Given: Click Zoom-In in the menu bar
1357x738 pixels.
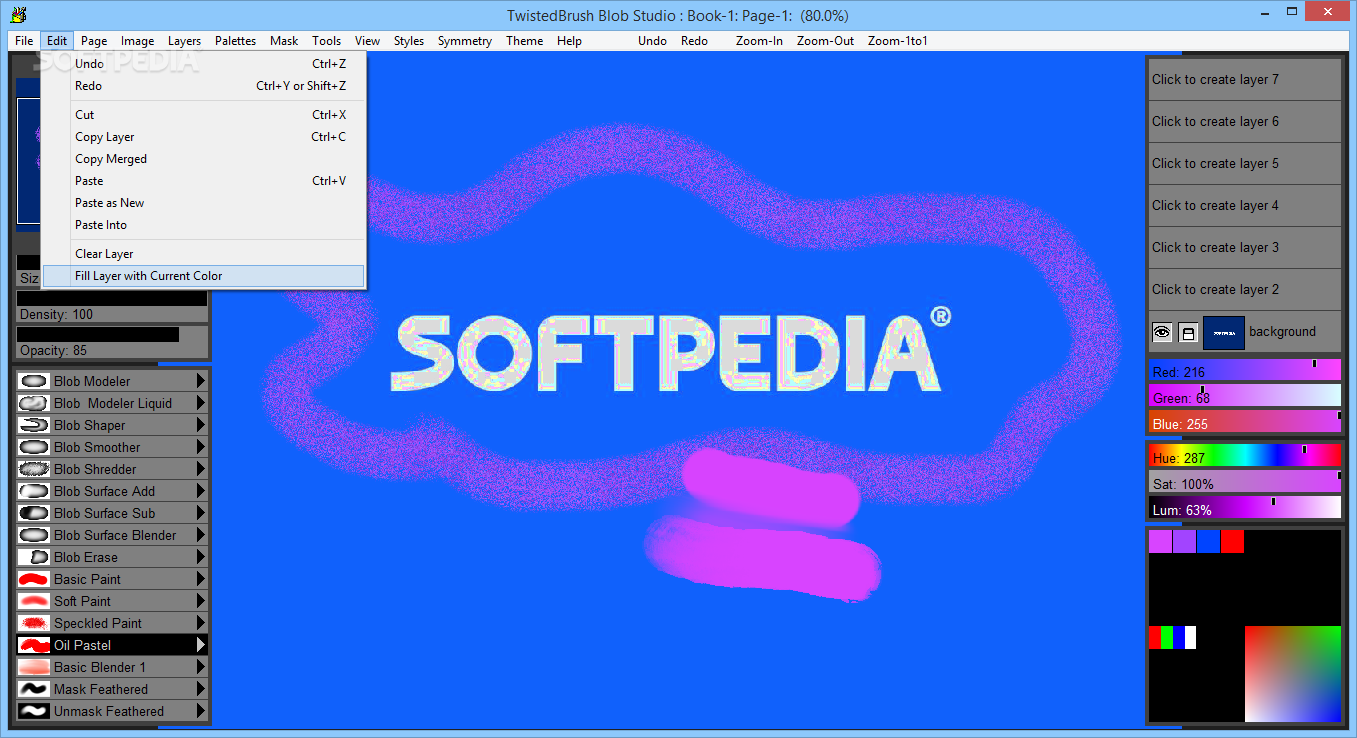Looking at the screenshot, I should click(759, 41).
